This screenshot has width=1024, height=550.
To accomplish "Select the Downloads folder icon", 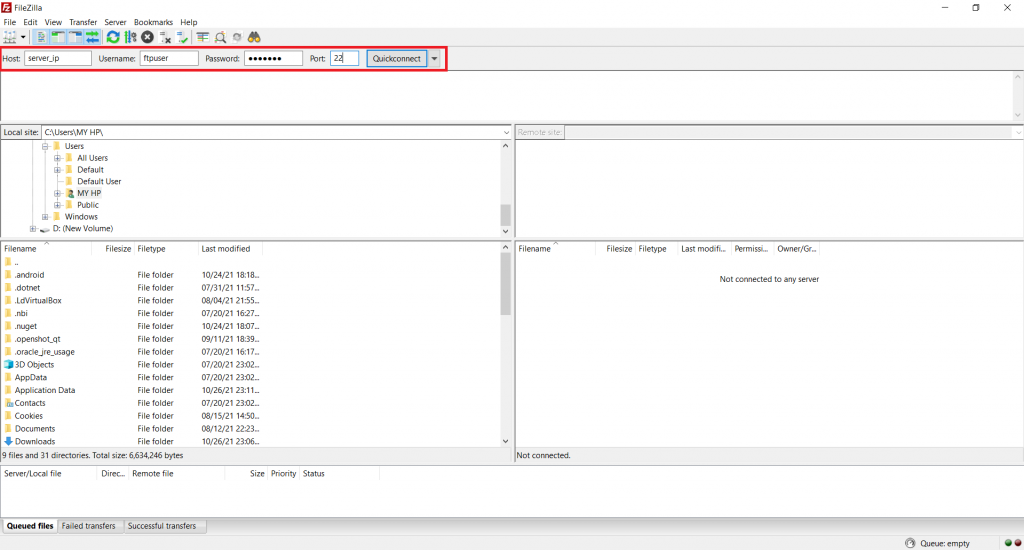I will tap(8, 442).
